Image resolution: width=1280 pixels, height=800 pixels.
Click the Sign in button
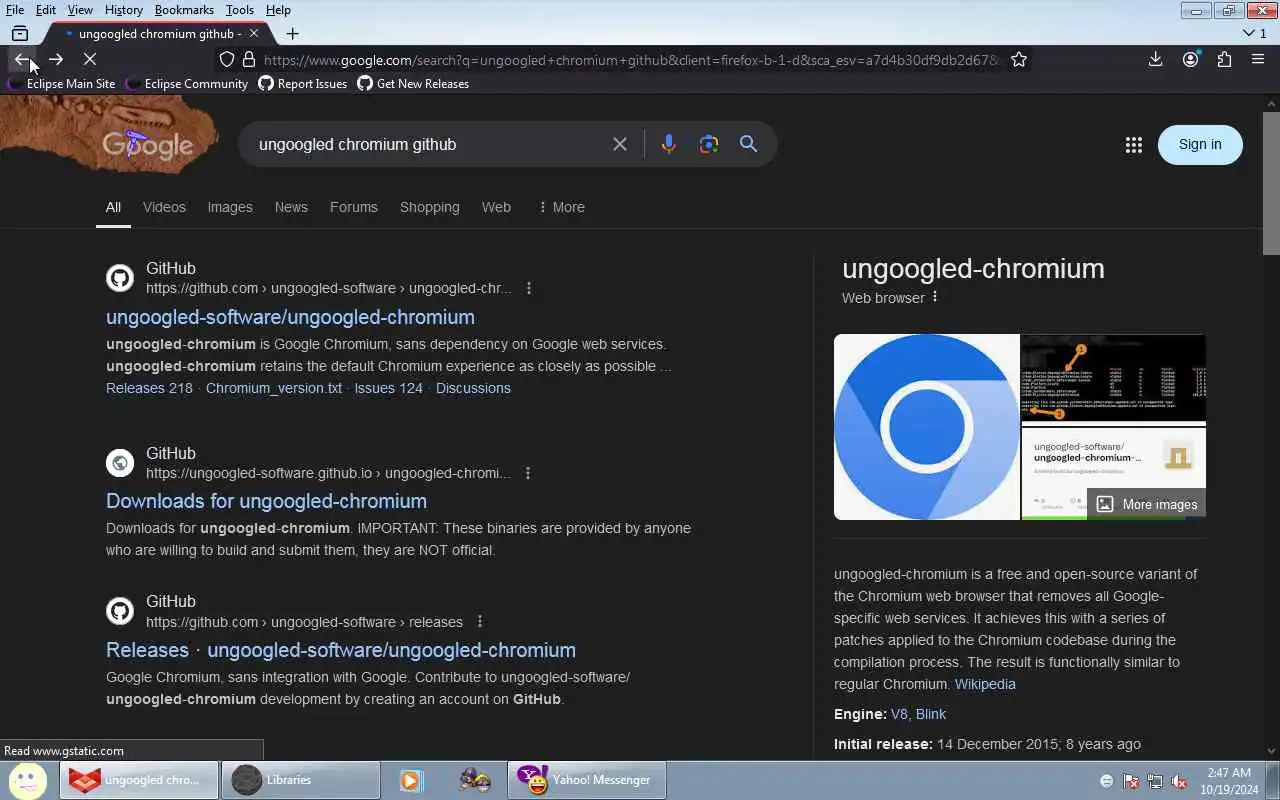pos(1200,144)
